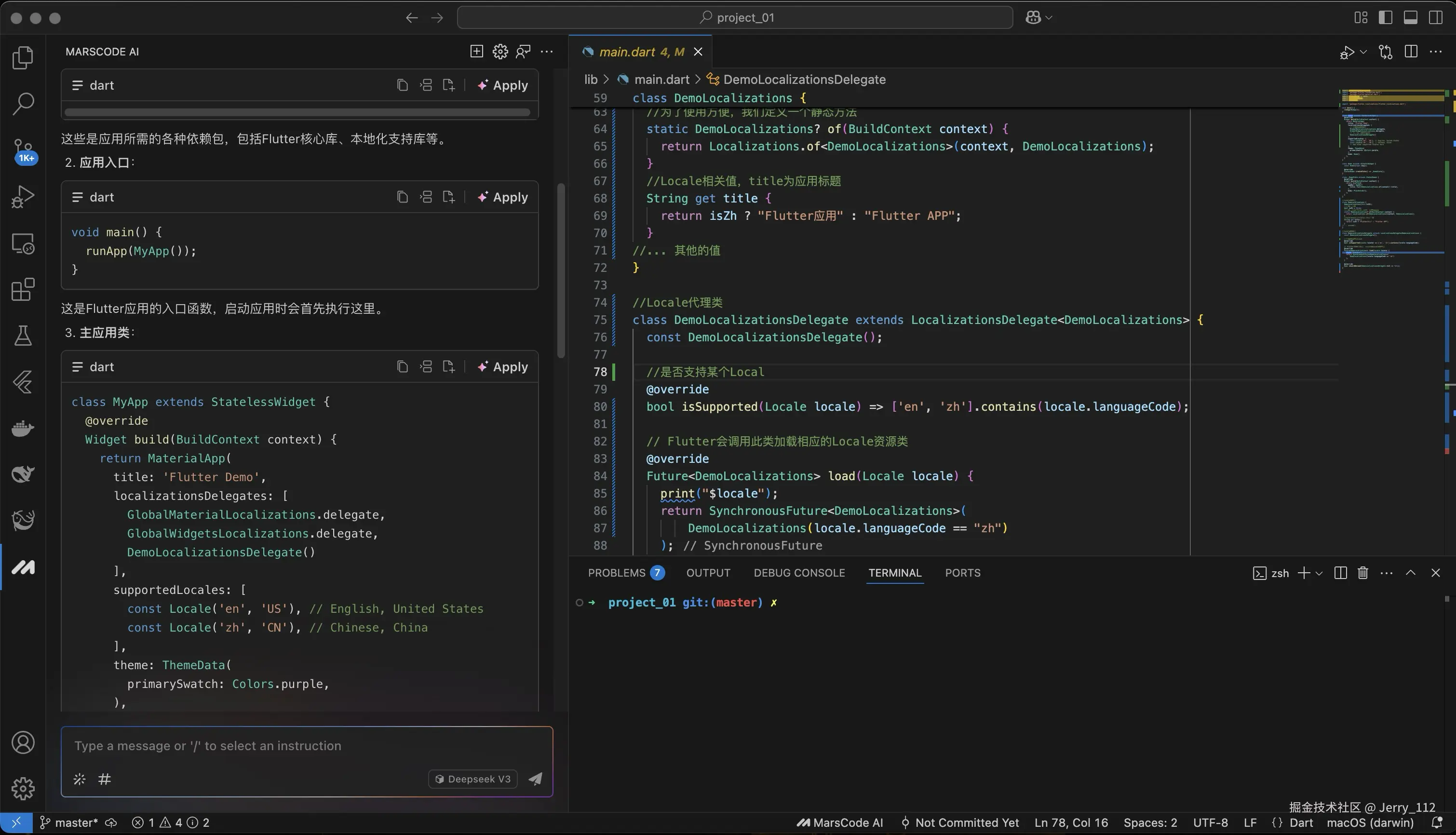Open the run or debug dropdown arrow
The image size is (1456, 835).
[1363, 52]
